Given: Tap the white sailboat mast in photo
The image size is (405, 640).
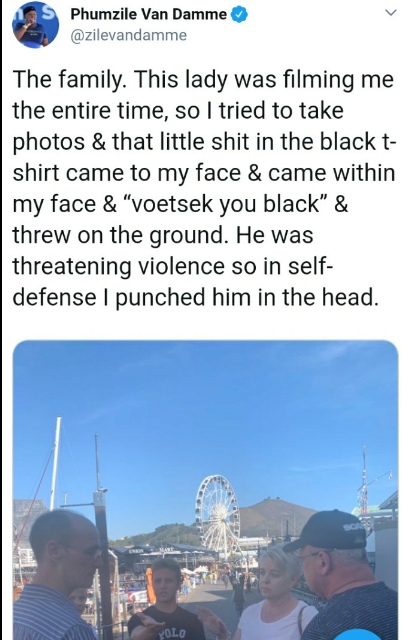Looking at the screenshot, I should click(55, 463).
